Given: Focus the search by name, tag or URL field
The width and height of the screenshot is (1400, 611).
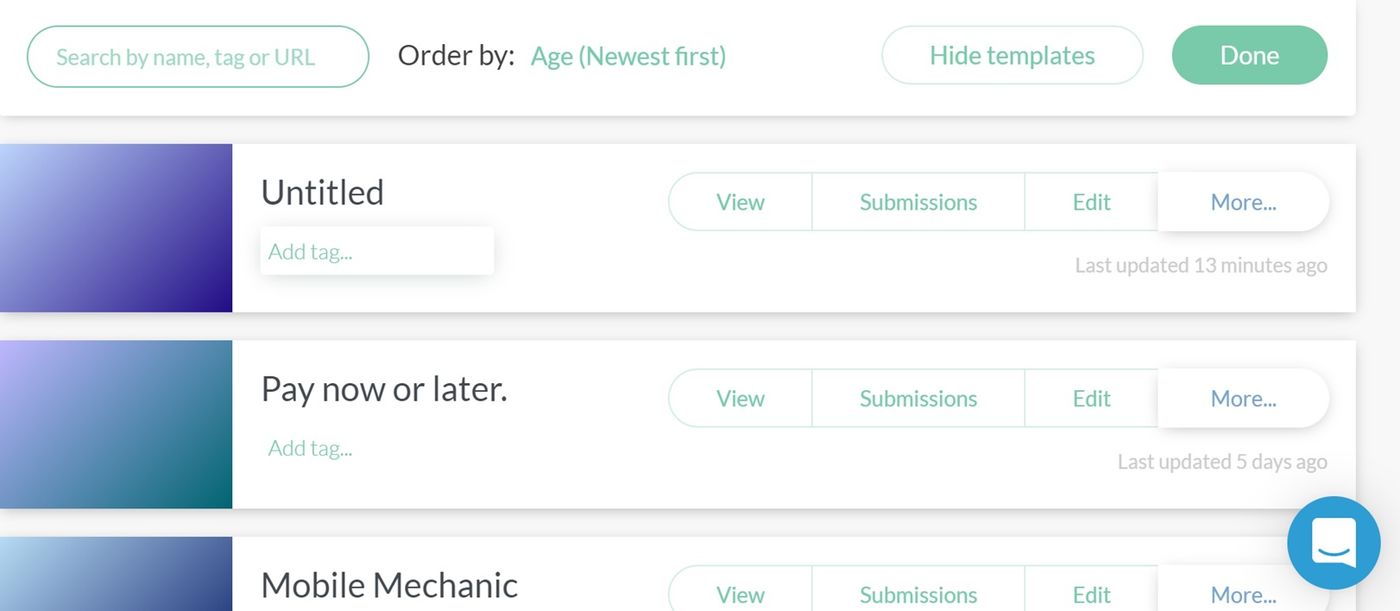Looking at the screenshot, I should 197,56.
